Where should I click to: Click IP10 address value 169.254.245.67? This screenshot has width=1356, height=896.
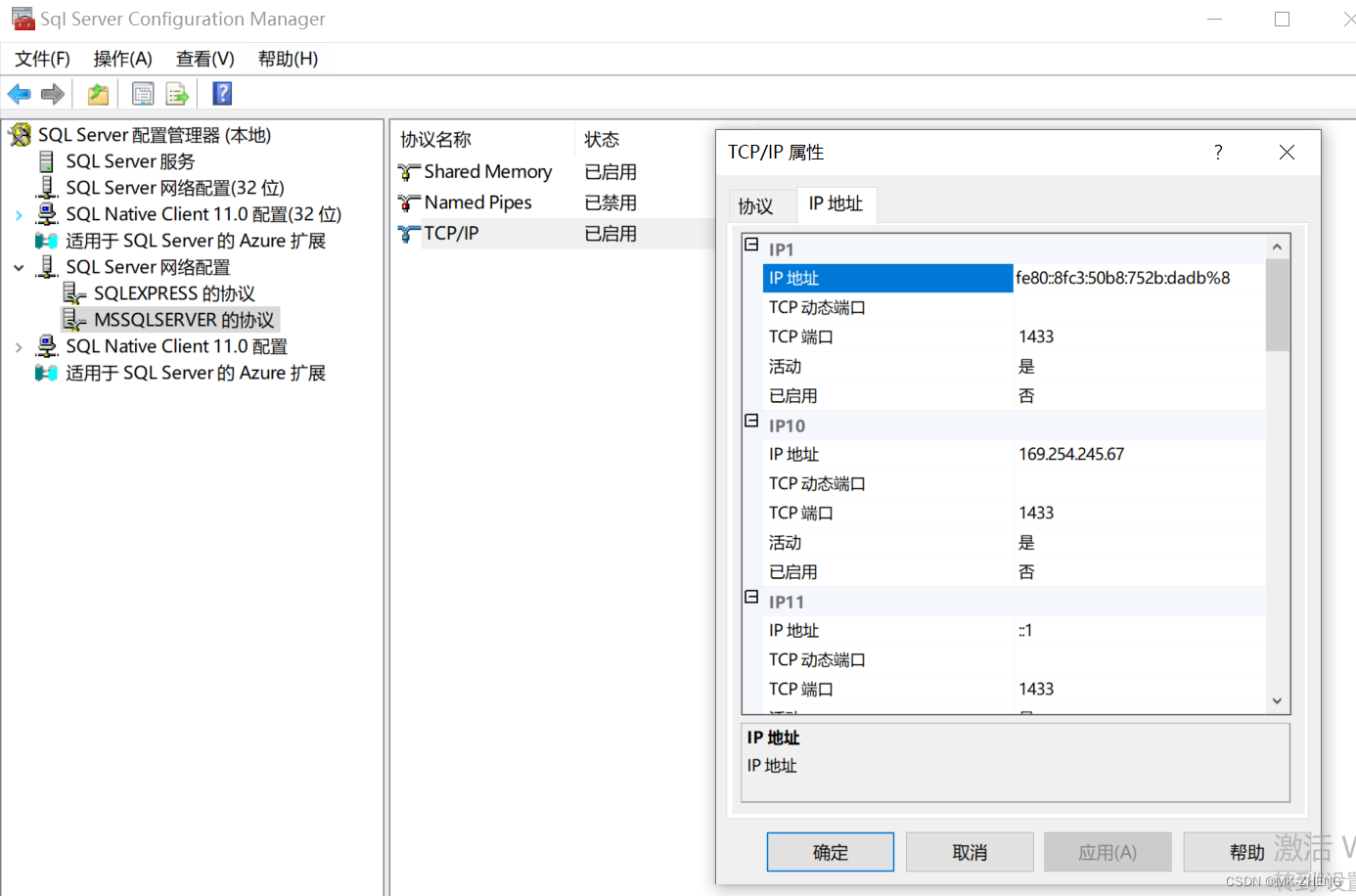click(1071, 454)
